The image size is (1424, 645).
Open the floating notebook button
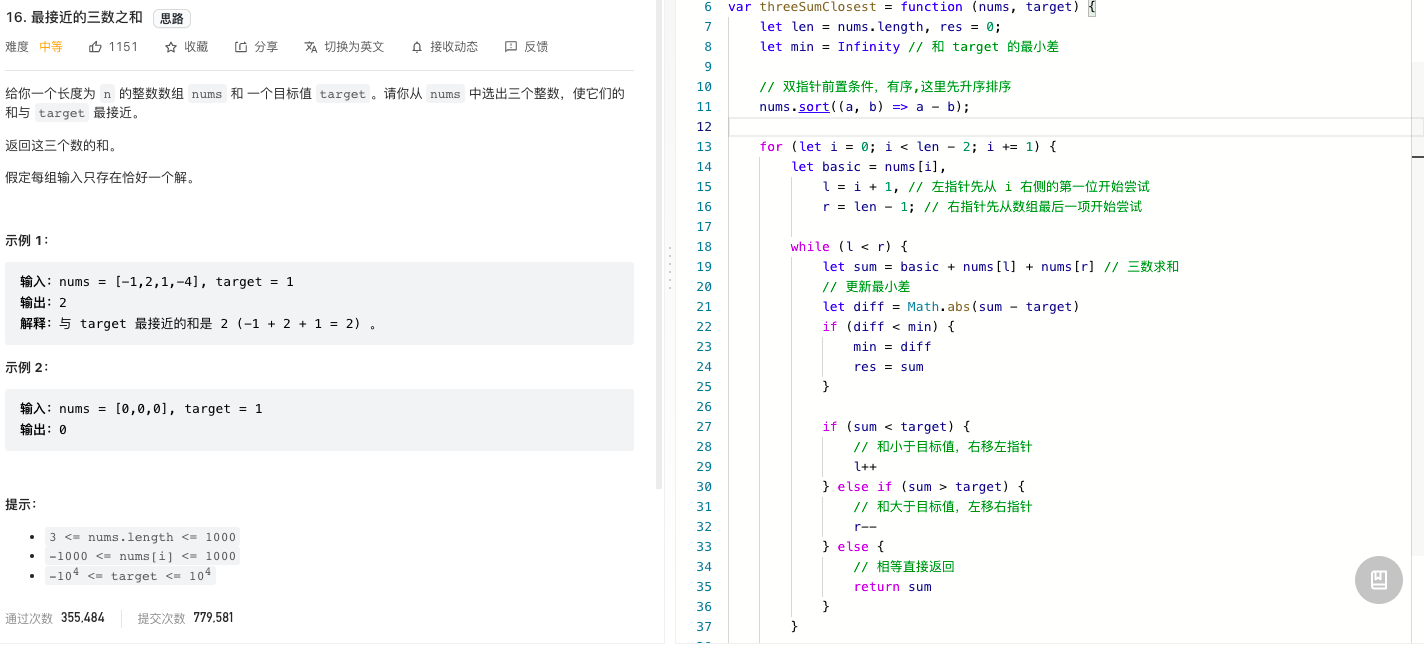click(x=1378, y=579)
